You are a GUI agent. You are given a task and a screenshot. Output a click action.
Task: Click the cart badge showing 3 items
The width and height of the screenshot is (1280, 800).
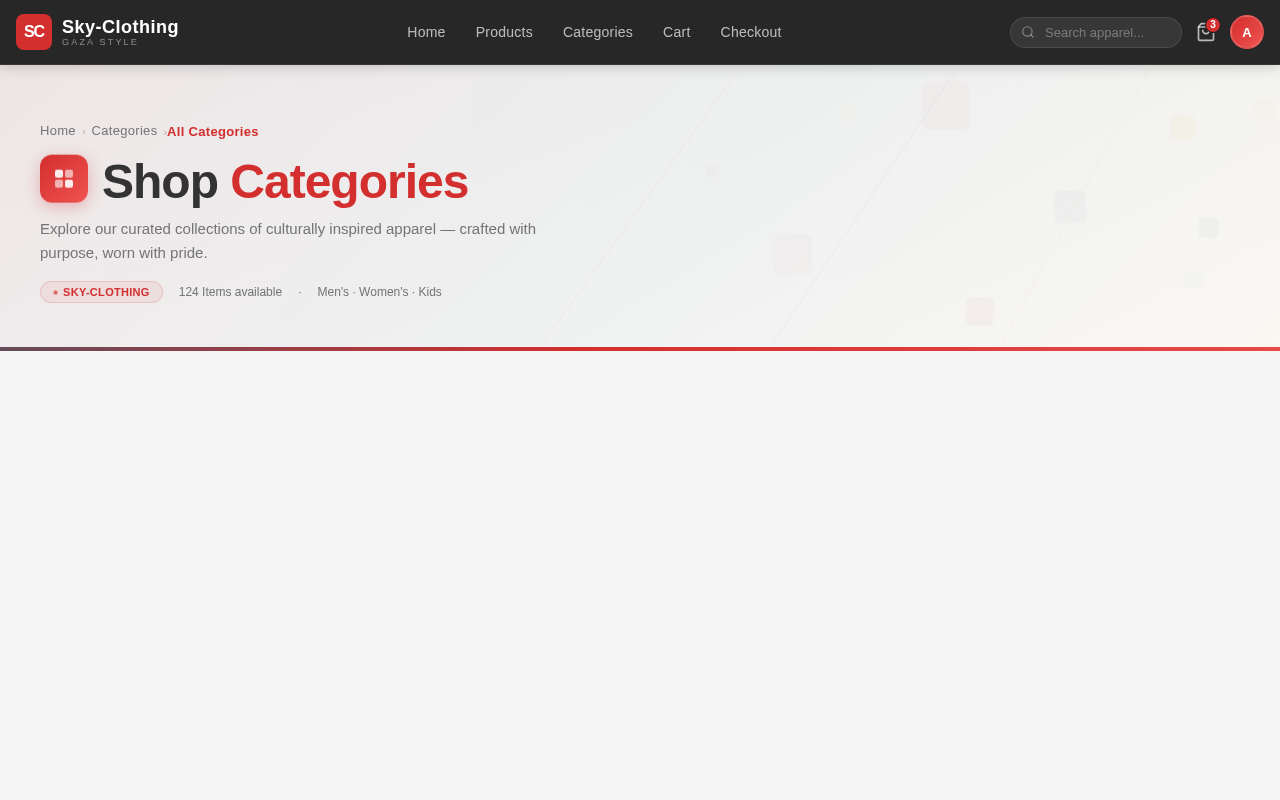point(1211,23)
